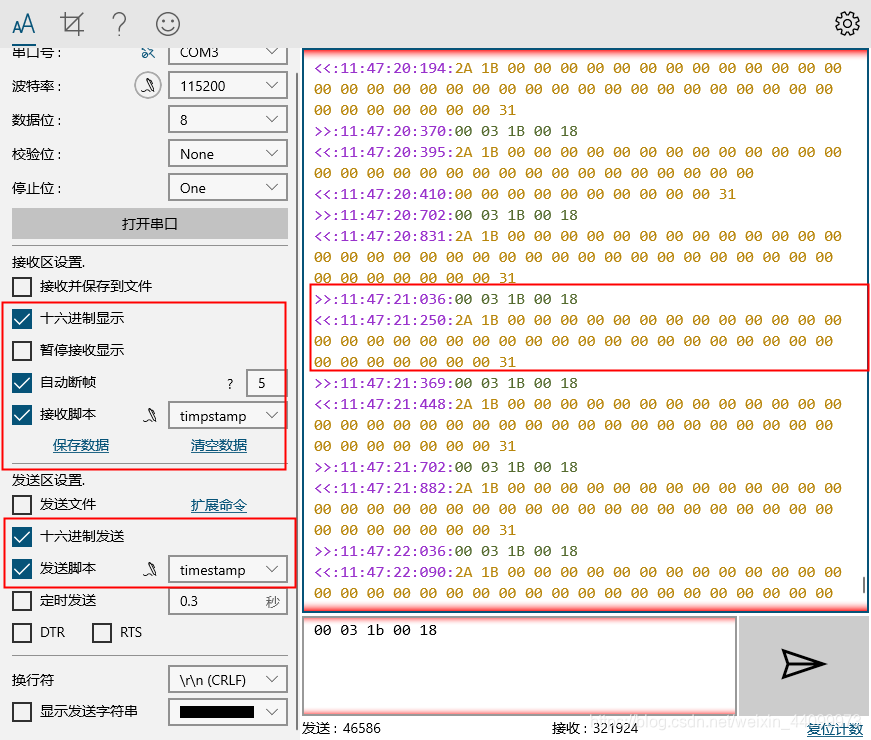
Task: Enable save received data to file checkbox
Action: tap(22, 287)
